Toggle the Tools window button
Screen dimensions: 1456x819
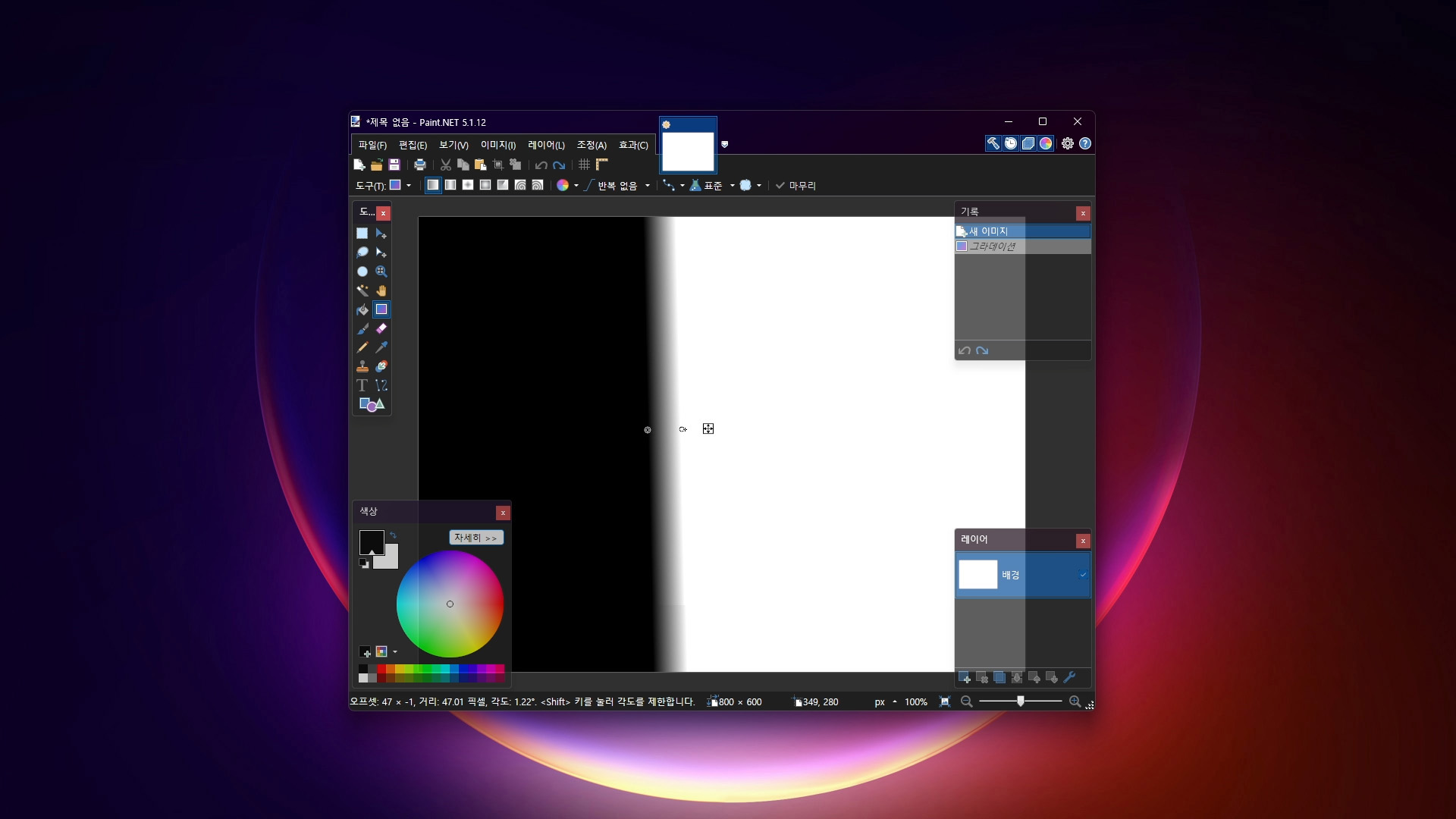pos(993,143)
